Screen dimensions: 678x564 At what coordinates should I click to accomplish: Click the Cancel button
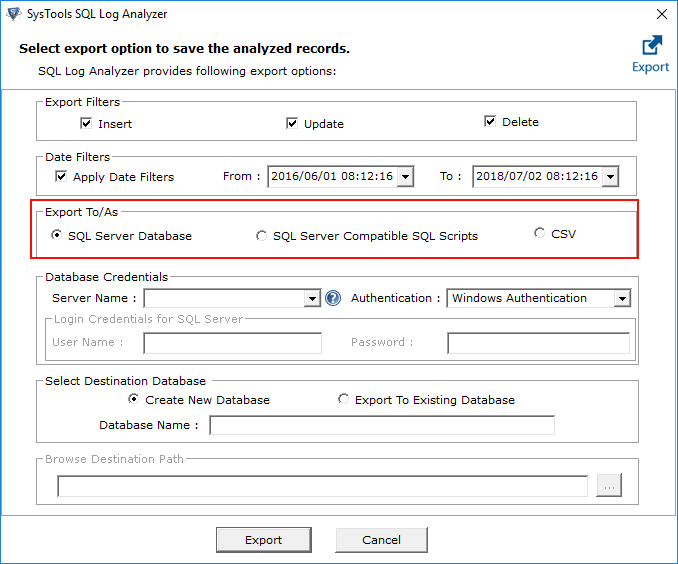click(381, 540)
